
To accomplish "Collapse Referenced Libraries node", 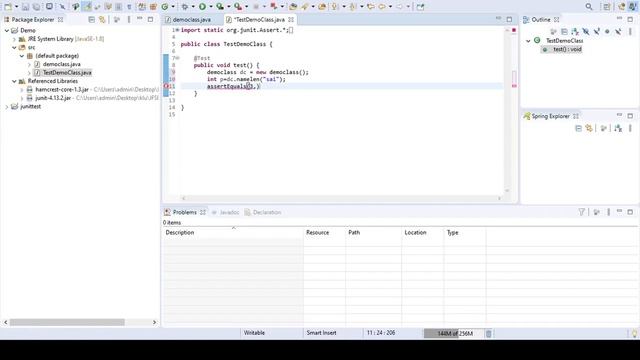I will tap(14, 81).
